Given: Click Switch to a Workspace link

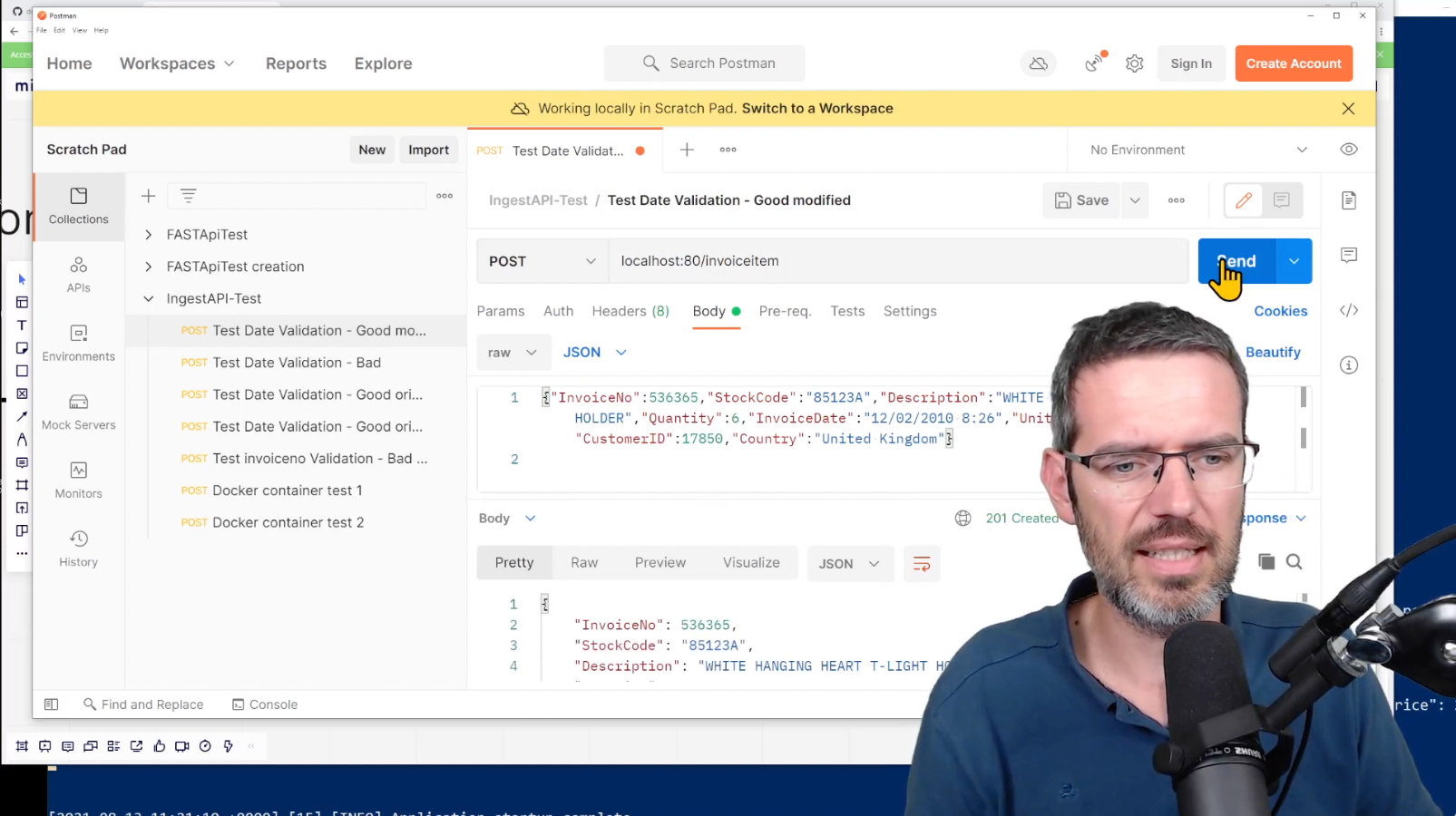Looking at the screenshot, I should (x=817, y=109).
